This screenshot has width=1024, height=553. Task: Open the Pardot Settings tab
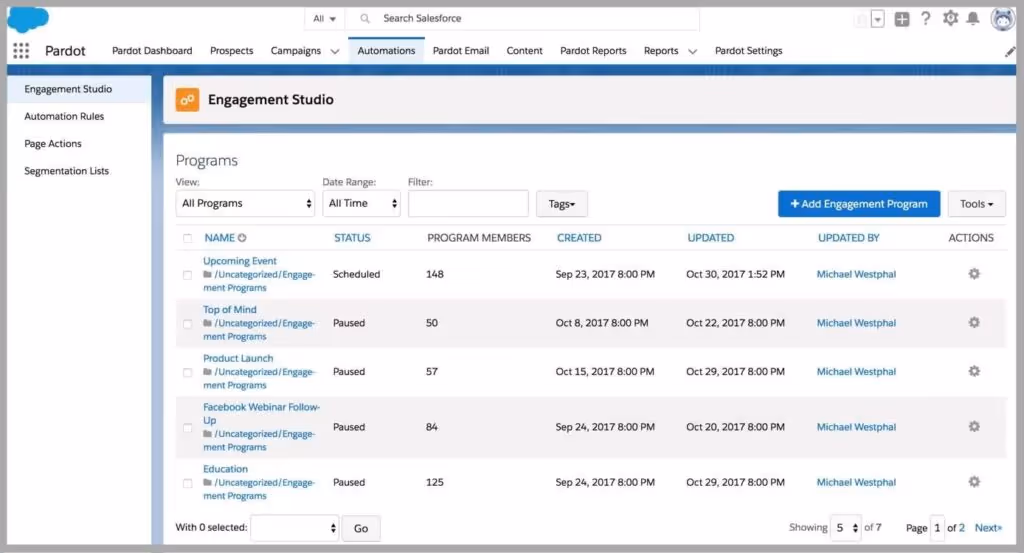coord(748,50)
